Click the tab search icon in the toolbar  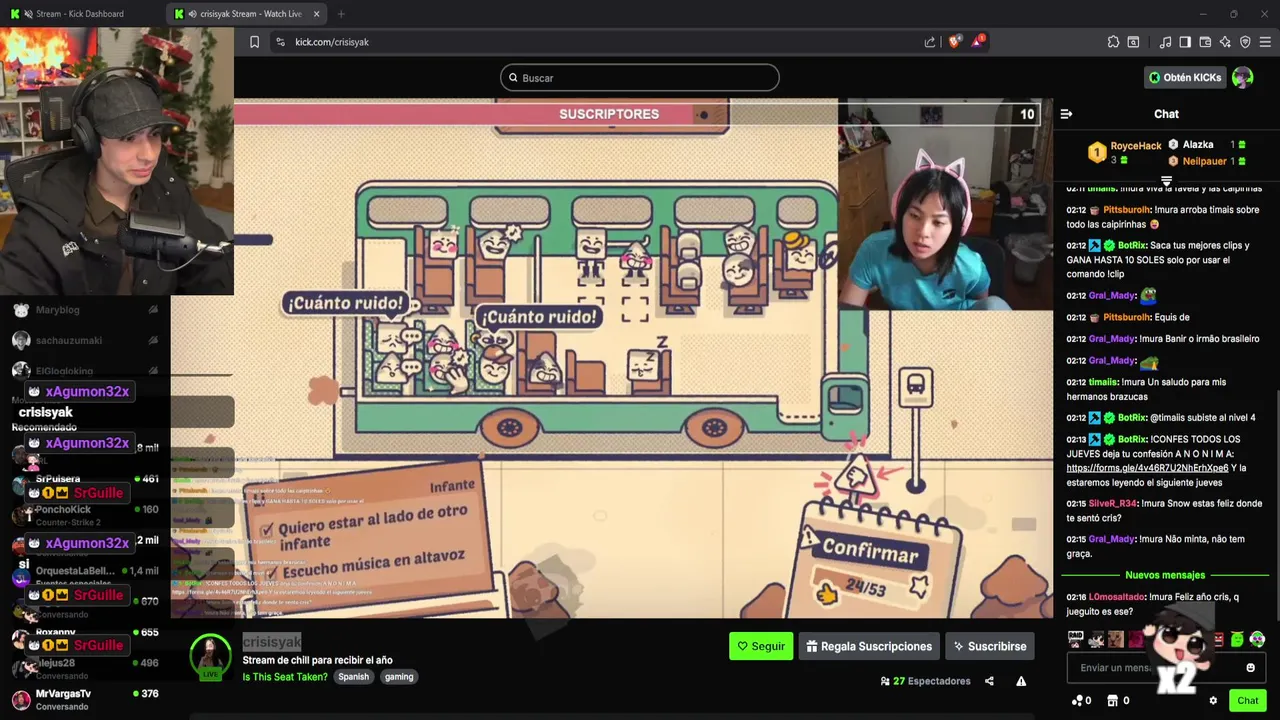pyautogui.click(x=1133, y=42)
